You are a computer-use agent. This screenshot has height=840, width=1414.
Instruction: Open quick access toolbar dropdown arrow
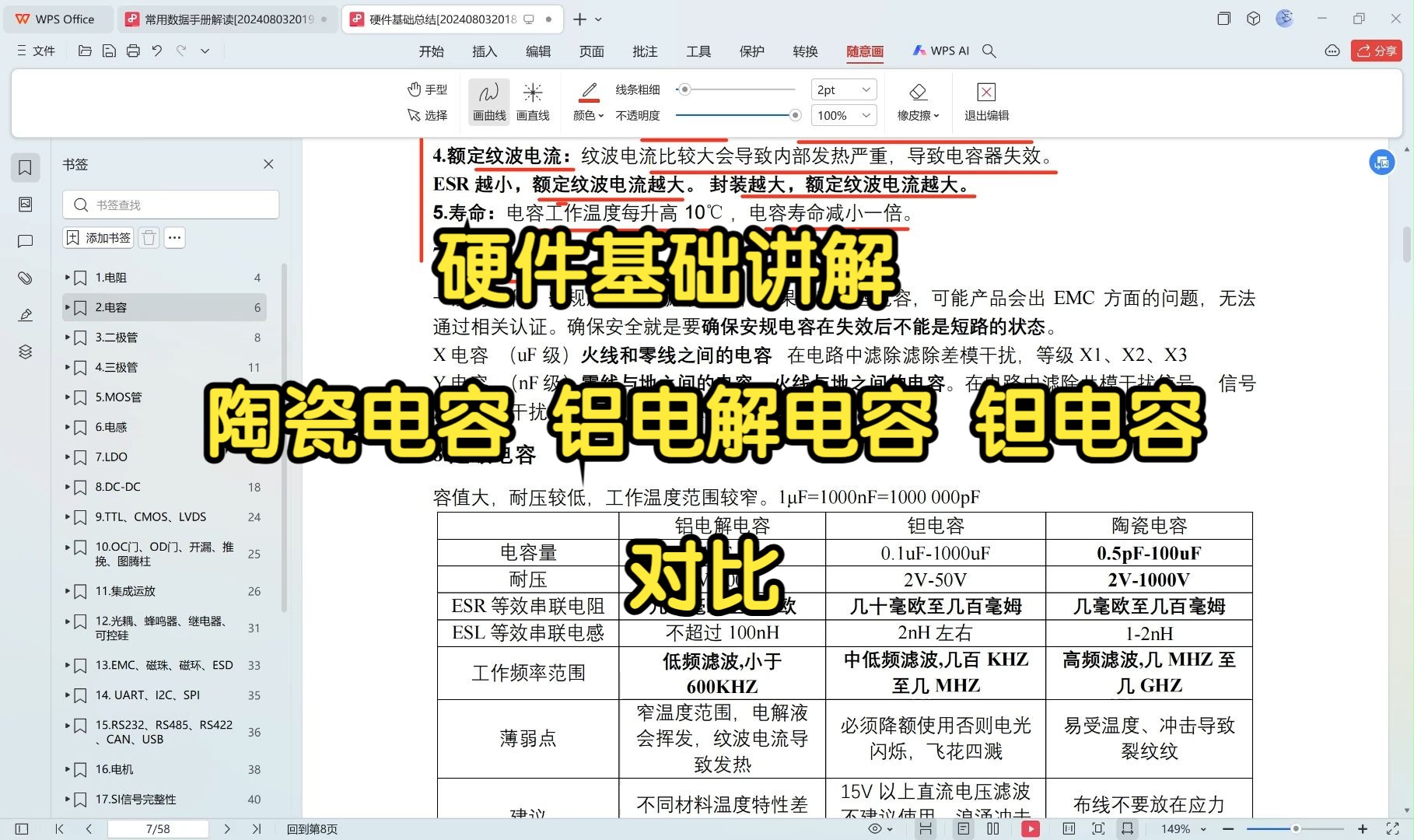[205, 51]
